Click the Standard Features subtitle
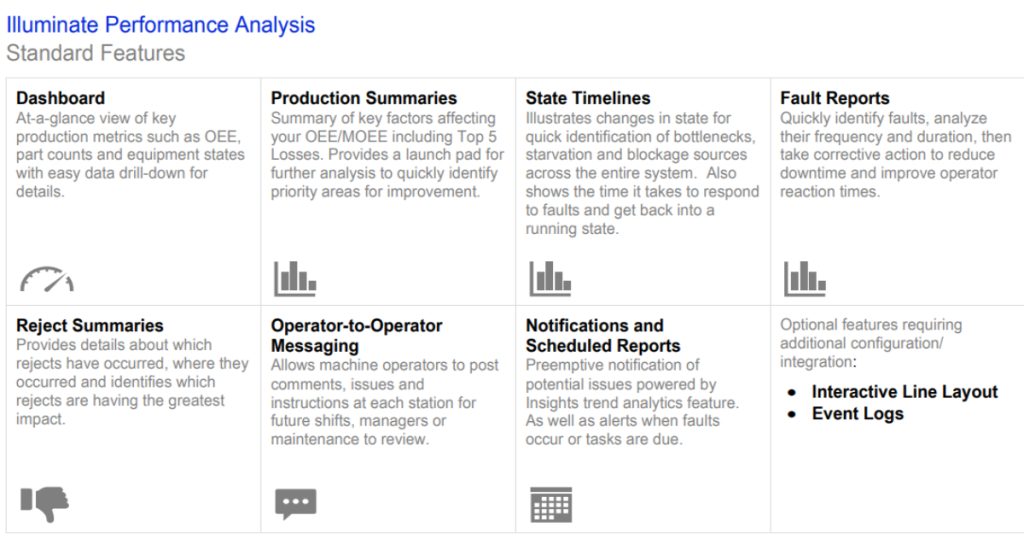This screenshot has width=1024, height=538. [96, 53]
